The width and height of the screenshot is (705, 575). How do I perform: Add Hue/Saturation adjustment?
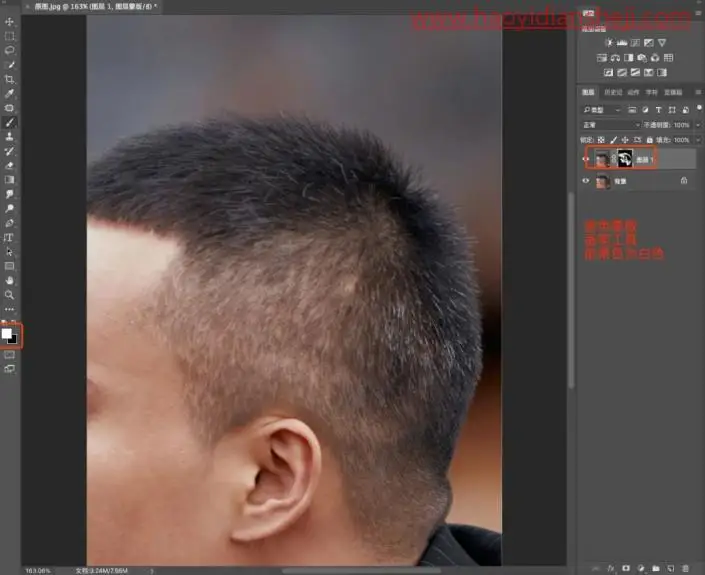tap(602, 58)
